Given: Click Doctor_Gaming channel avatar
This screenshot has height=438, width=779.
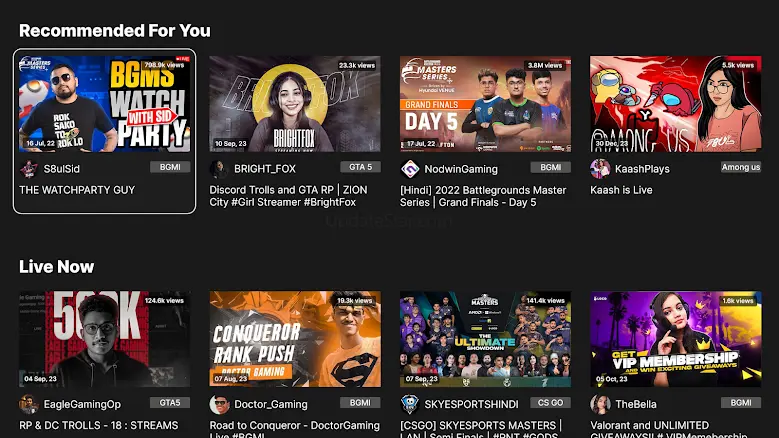Looking at the screenshot, I should (x=219, y=404).
